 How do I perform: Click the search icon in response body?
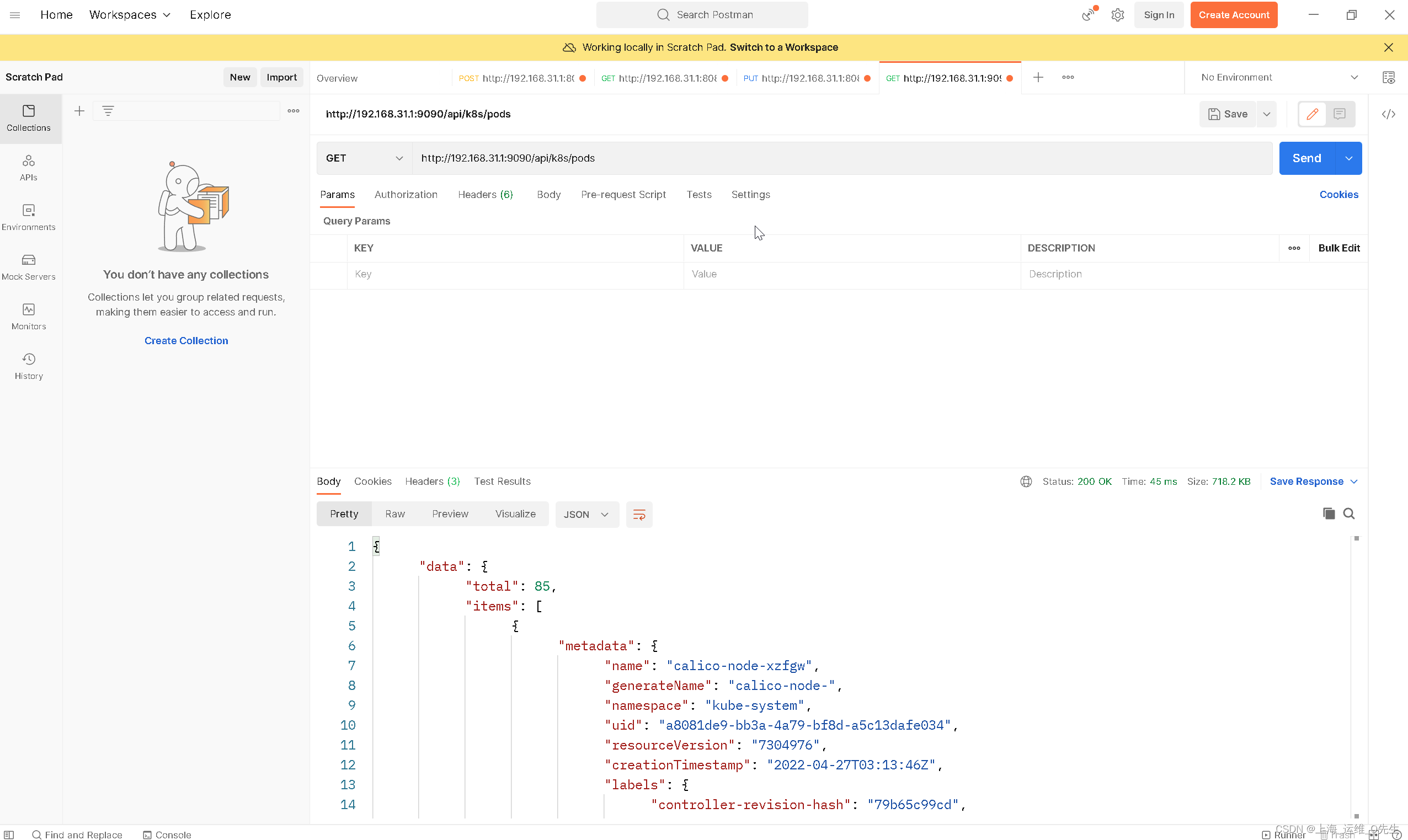pyautogui.click(x=1349, y=513)
